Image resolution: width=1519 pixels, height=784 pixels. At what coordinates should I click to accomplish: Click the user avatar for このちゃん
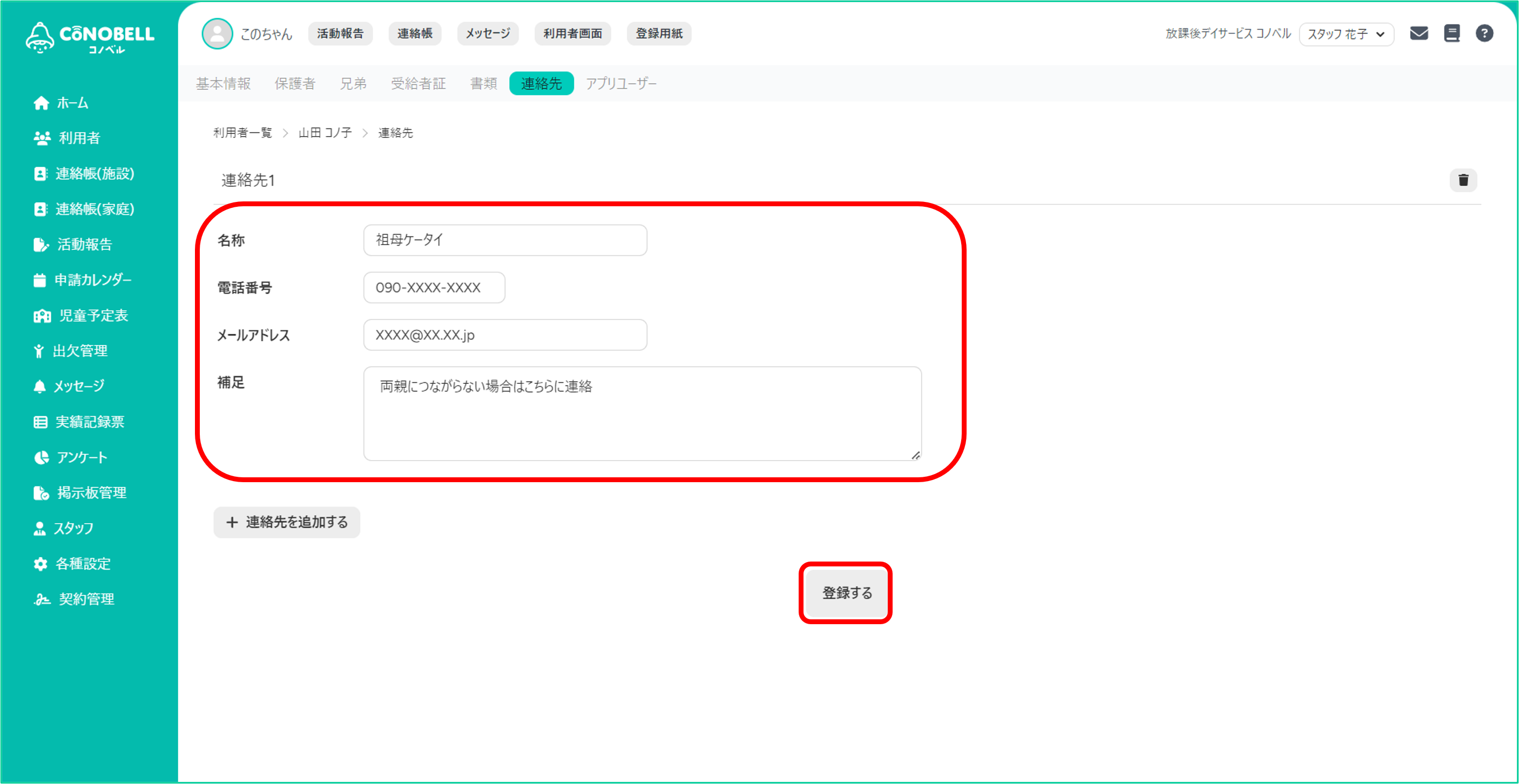[217, 33]
